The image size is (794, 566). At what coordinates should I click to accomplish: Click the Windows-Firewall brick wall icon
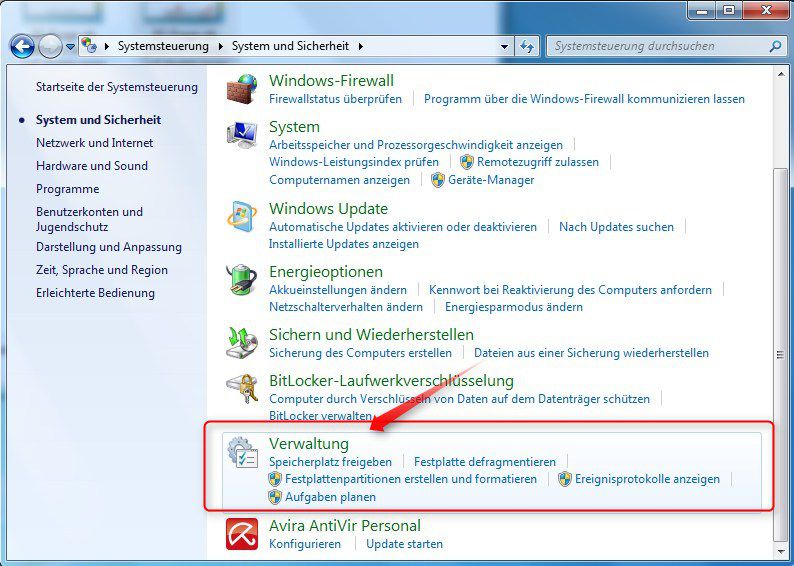[242, 89]
